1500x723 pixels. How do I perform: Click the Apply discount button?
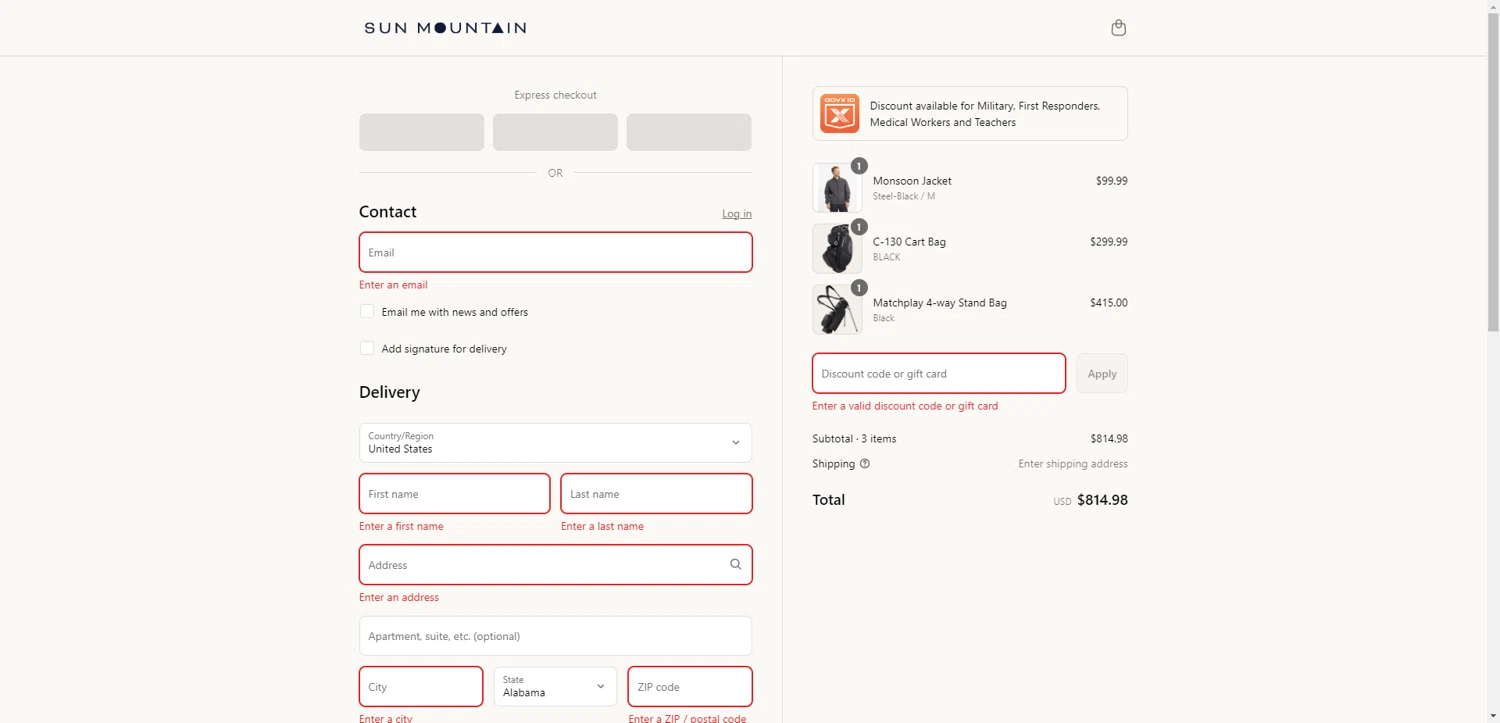point(1102,373)
